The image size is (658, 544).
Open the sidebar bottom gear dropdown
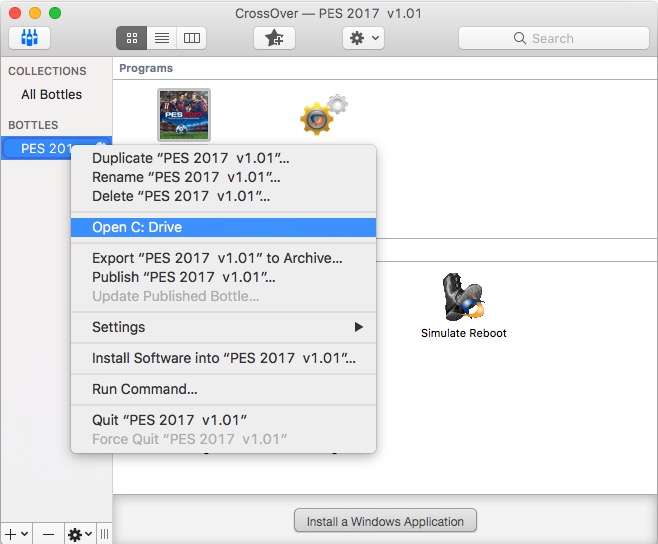coord(79,534)
